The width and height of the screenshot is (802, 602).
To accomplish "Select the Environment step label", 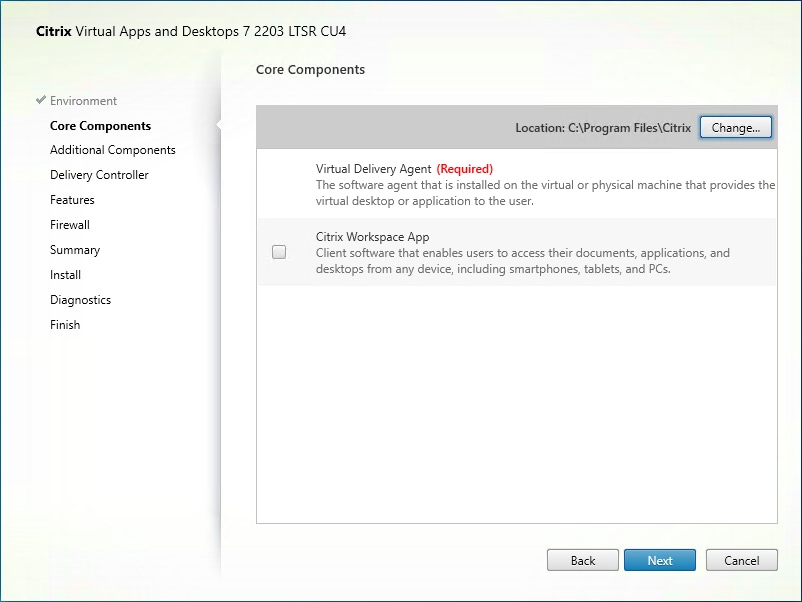I will click(x=83, y=100).
